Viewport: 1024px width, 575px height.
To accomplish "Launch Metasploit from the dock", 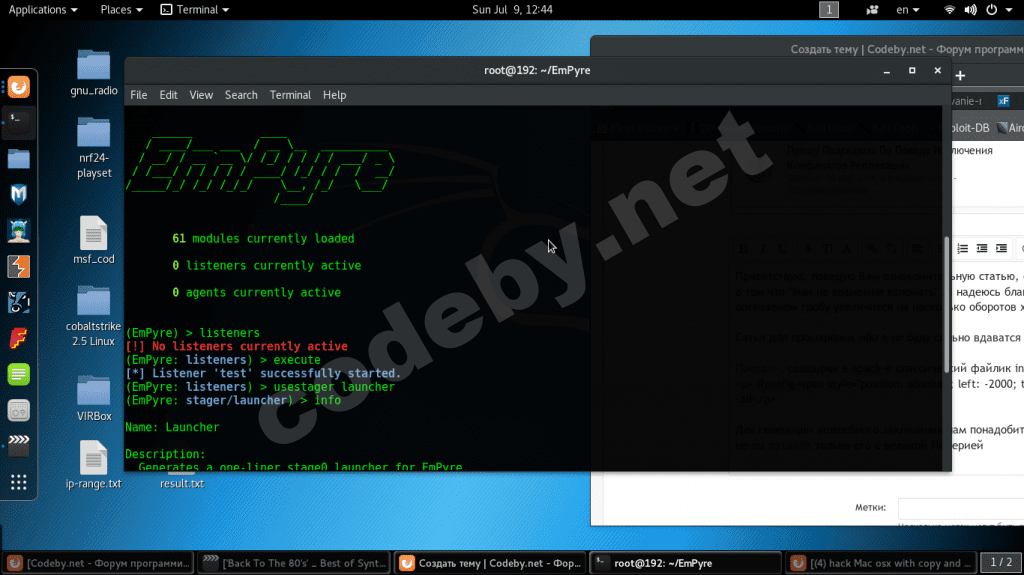I will (x=18, y=195).
